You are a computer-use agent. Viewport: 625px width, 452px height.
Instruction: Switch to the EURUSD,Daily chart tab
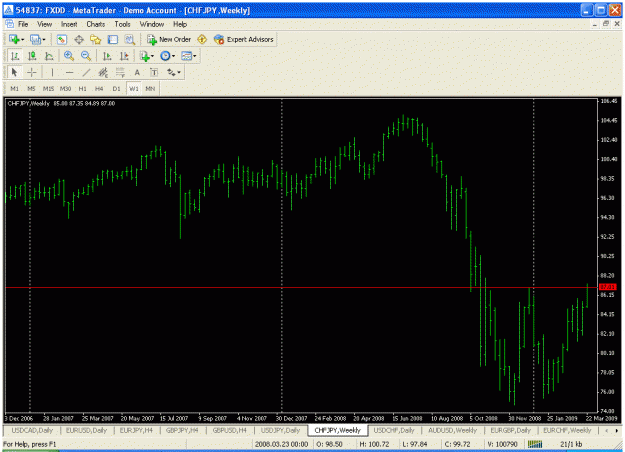click(86, 430)
